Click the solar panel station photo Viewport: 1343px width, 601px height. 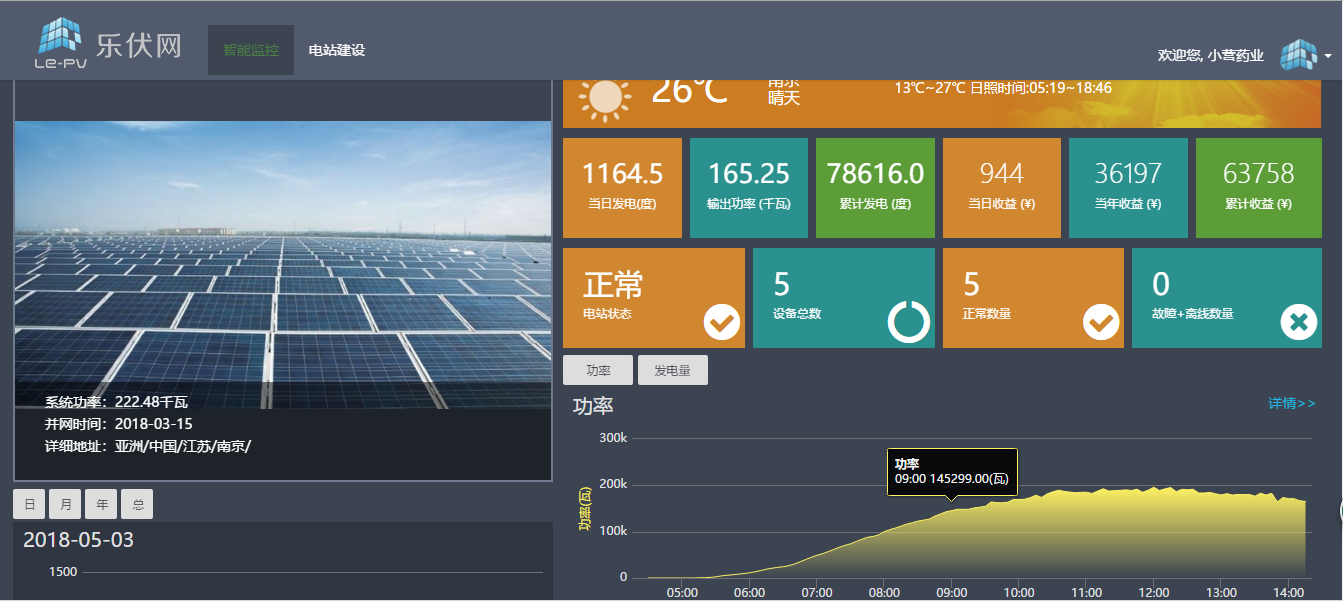point(282,265)
